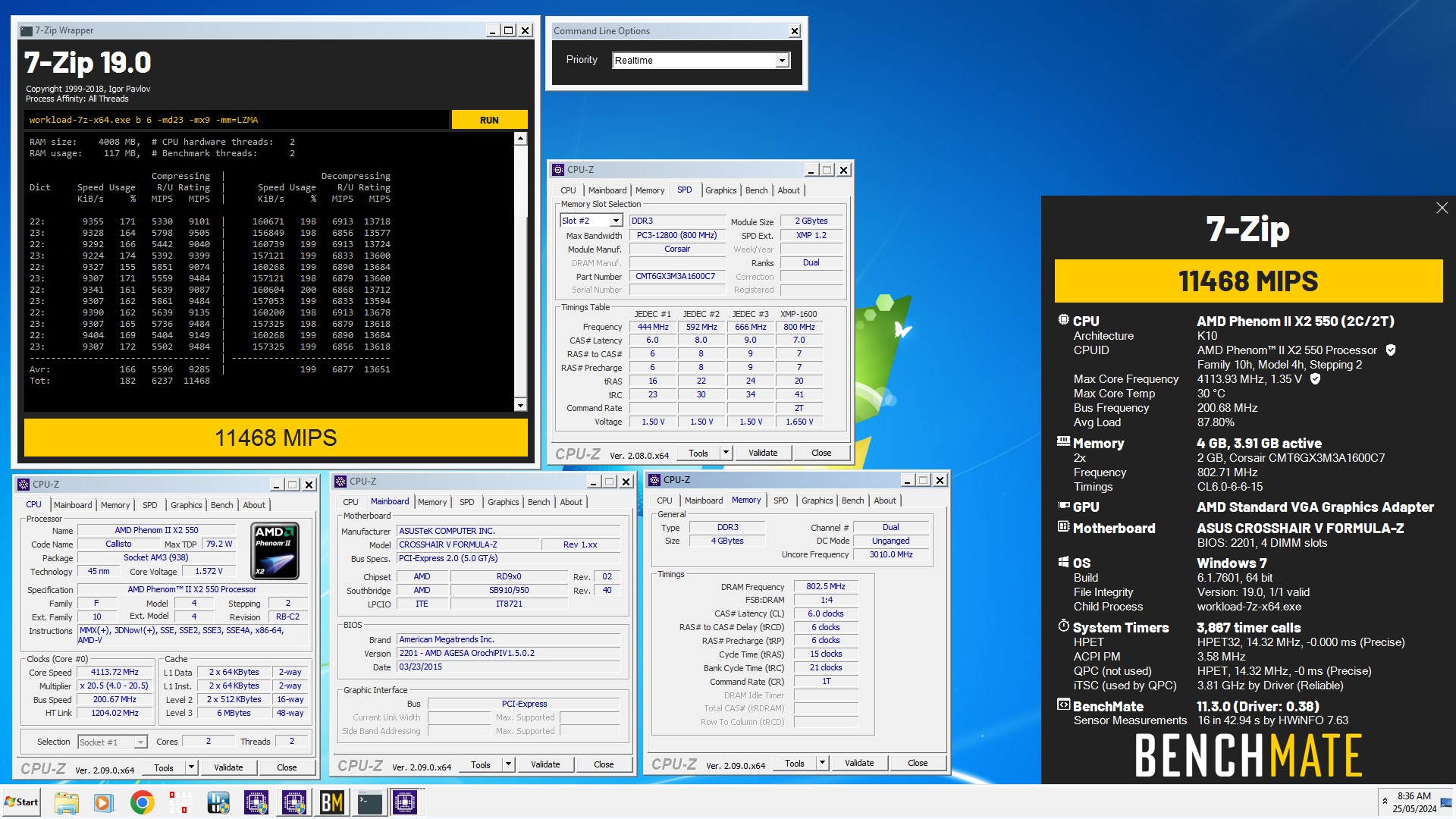Image resolution: width=1456 pixels, height=819 pixels.
Task: Switch to Graphics tab in CPU-Z SPD window
Action: pyautogui.click(x=720, y=190)
